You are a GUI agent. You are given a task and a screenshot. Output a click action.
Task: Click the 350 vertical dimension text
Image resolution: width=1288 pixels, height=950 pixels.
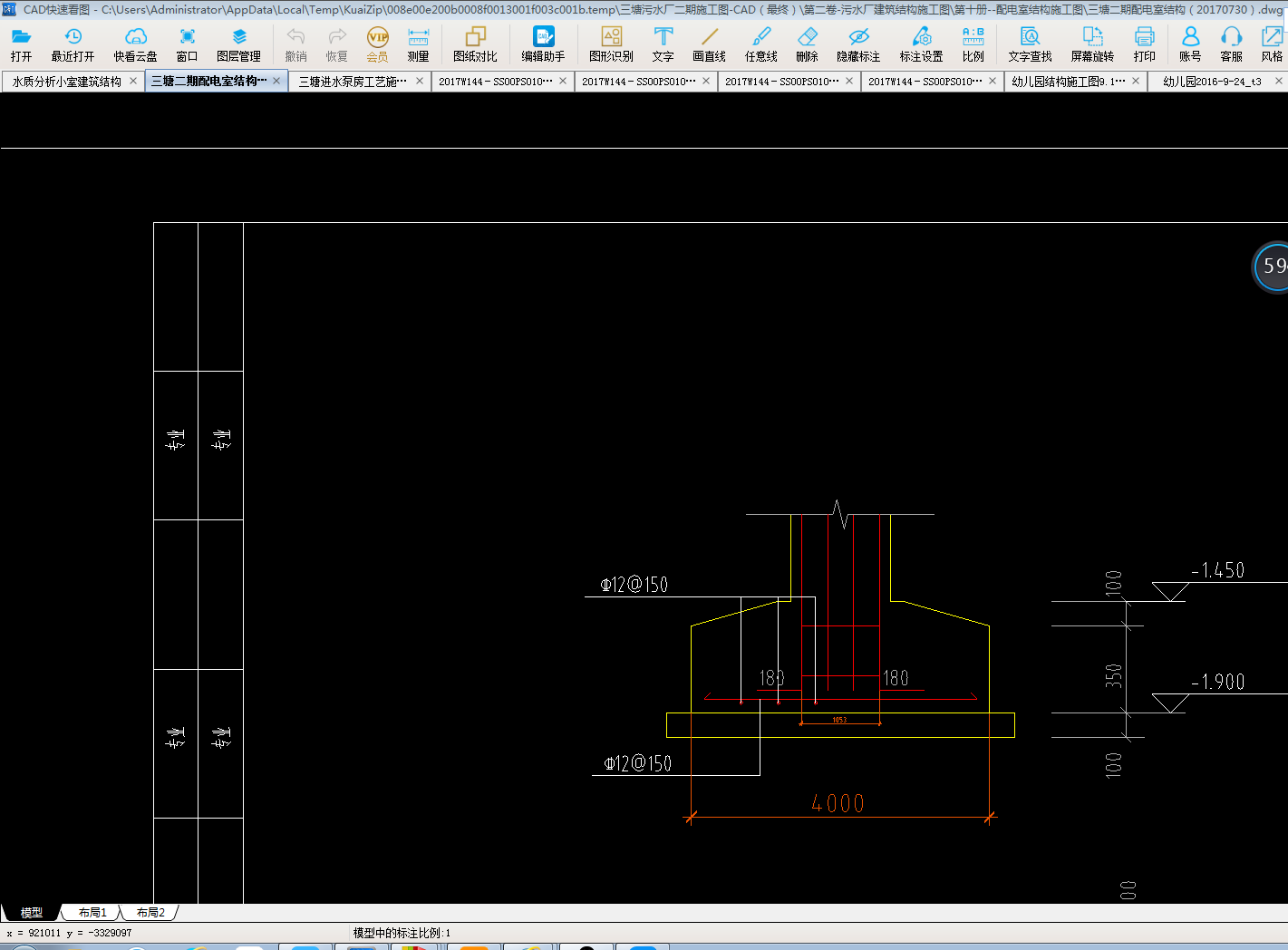pos(1114,675)
